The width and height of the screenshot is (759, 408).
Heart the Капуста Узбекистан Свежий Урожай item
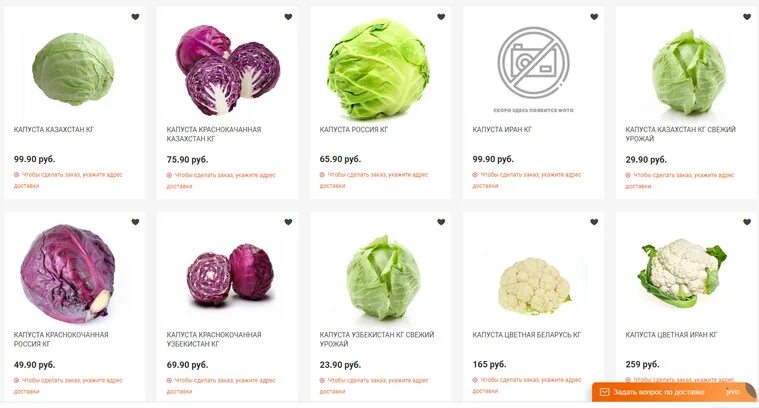pyautogui.click(x=441, y=222)
